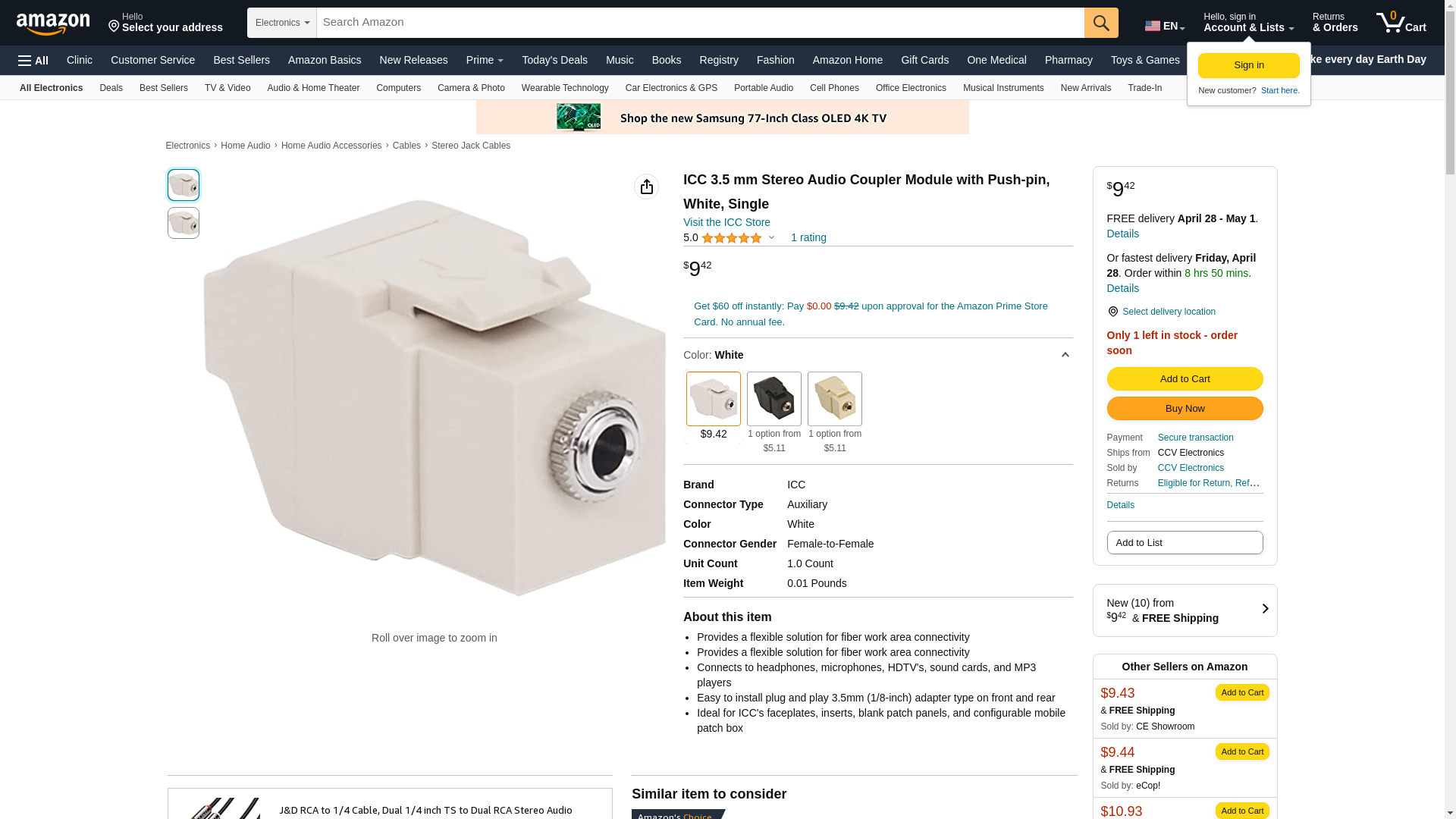Image resolution: width=1456 pixels, height=819 pixels.
Task: Click the Search Amazon input field
Action: (x=700, y=23)
